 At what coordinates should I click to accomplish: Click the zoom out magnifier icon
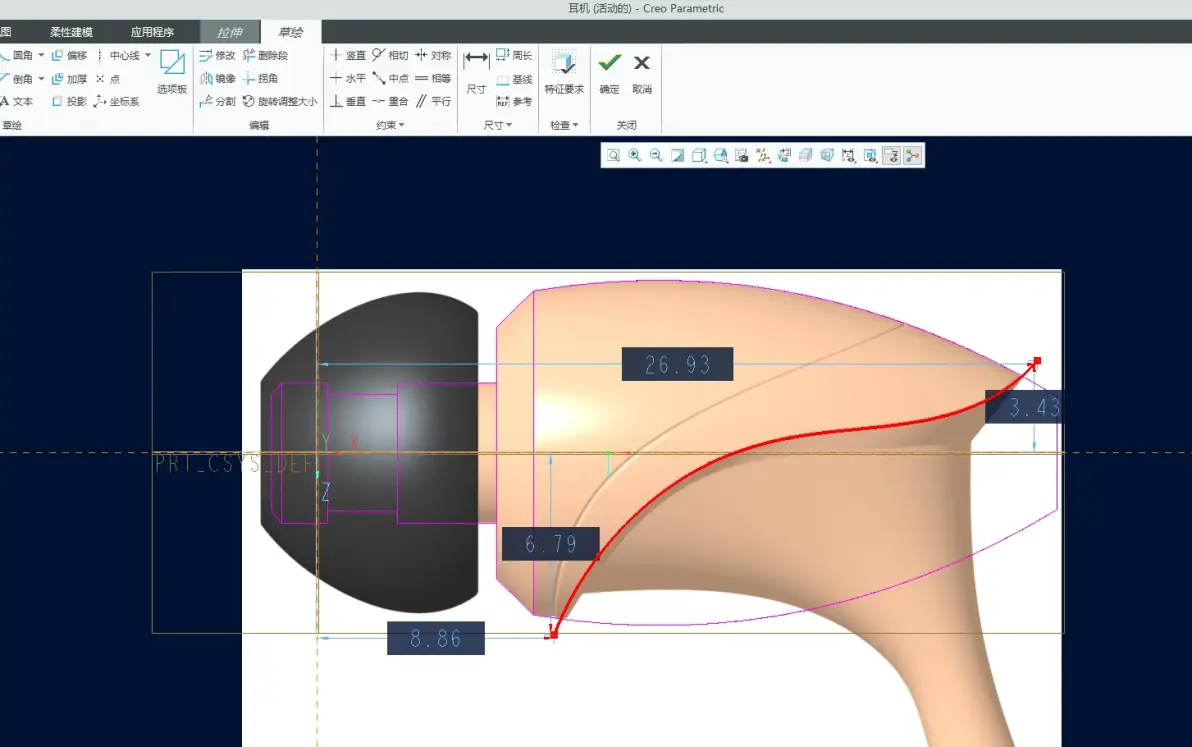tap(656, 155)
